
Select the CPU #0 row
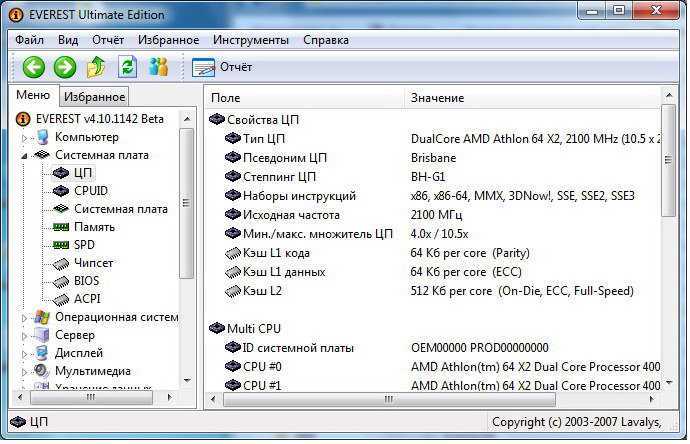(434, 367)
